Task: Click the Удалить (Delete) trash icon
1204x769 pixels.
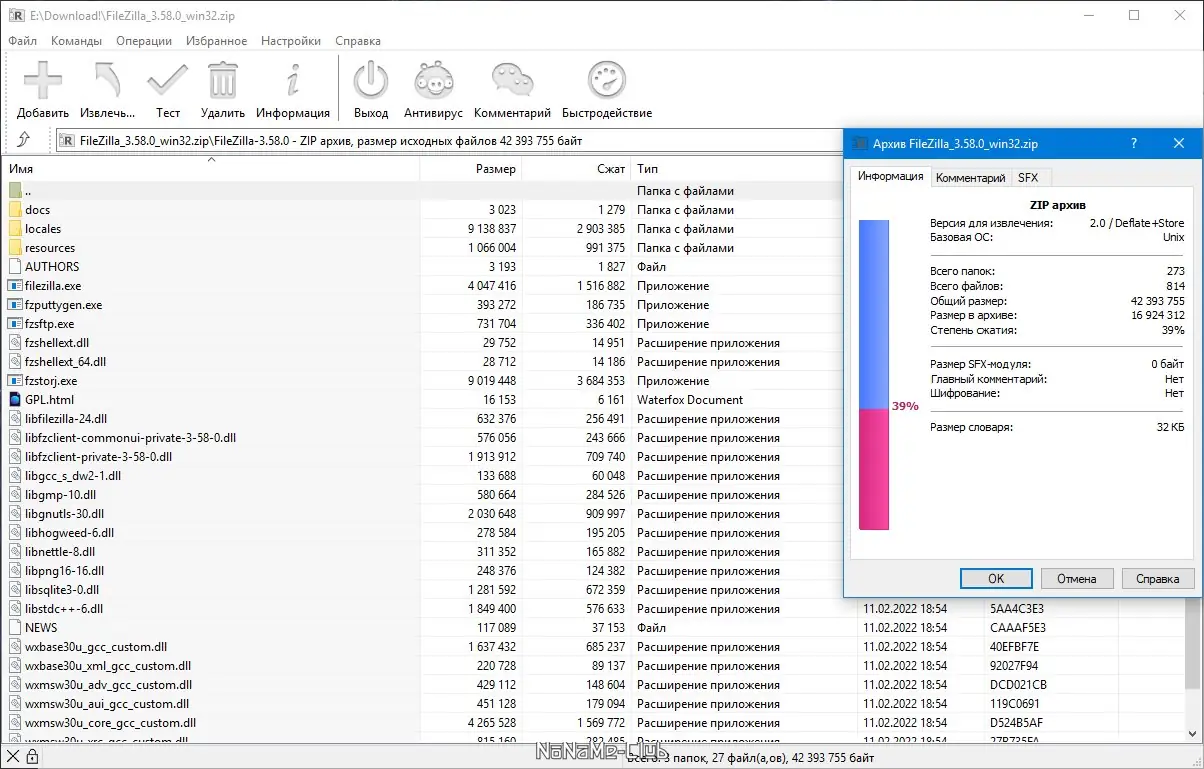Action: [x=222, y=81]
